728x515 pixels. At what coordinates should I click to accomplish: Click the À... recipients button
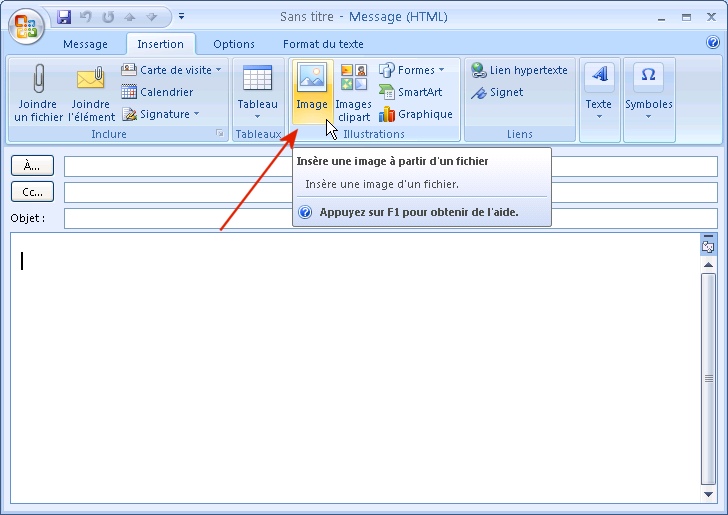click(32, 165)
